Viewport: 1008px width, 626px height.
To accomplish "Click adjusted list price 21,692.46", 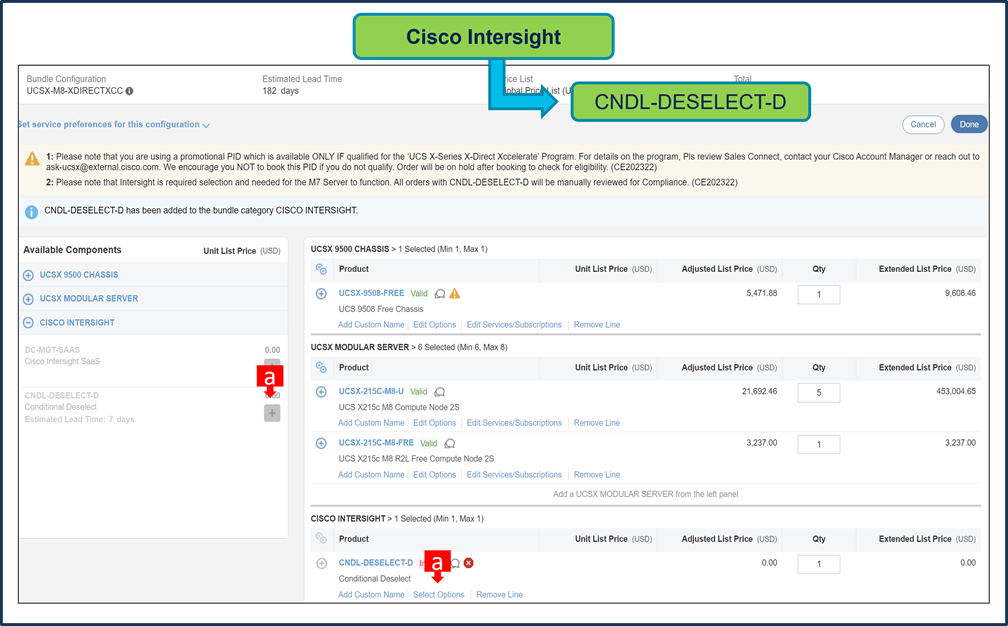I will [759, 391].
